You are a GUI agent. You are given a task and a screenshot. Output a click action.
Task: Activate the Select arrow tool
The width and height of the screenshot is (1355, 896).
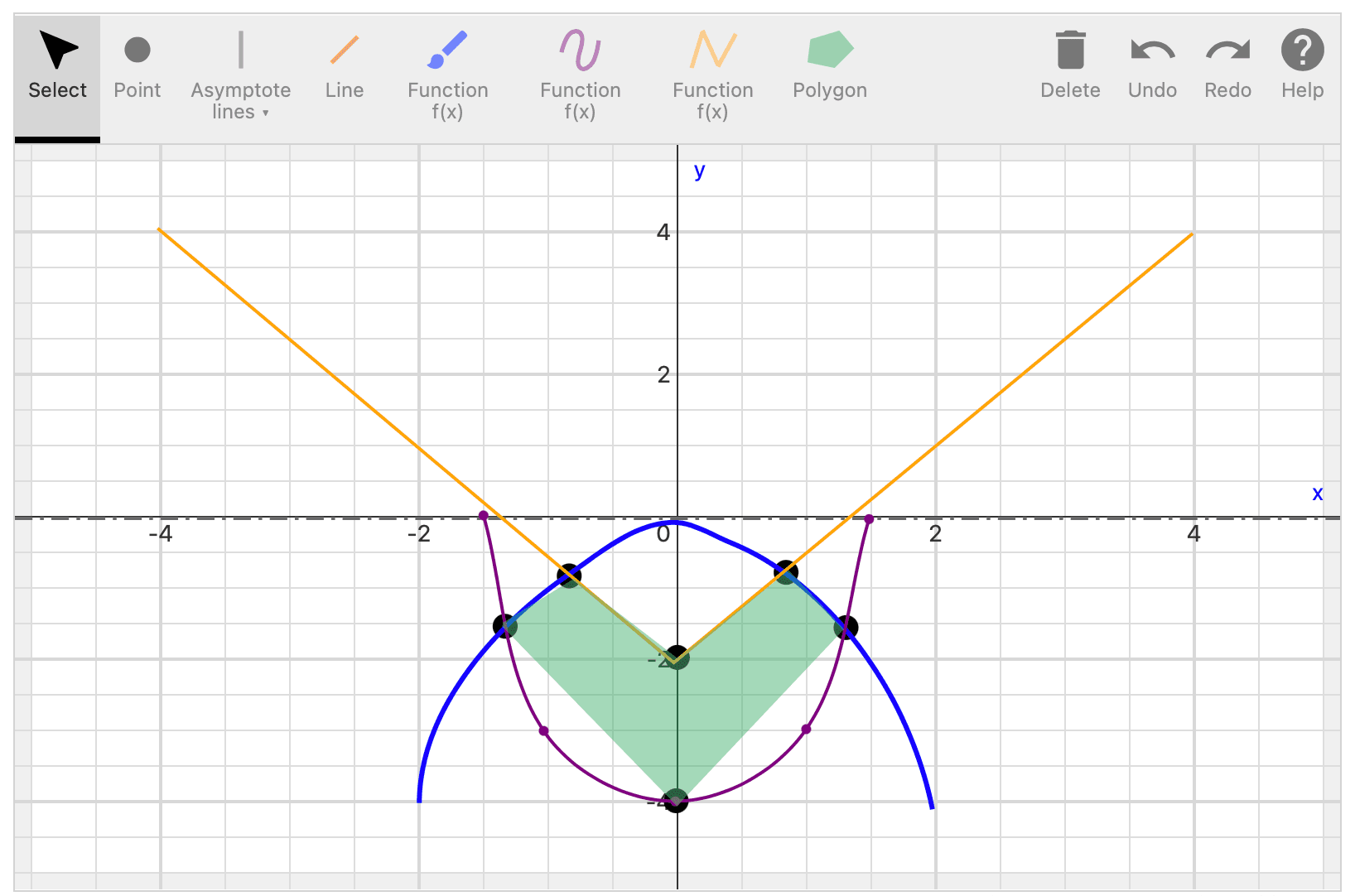57,78
